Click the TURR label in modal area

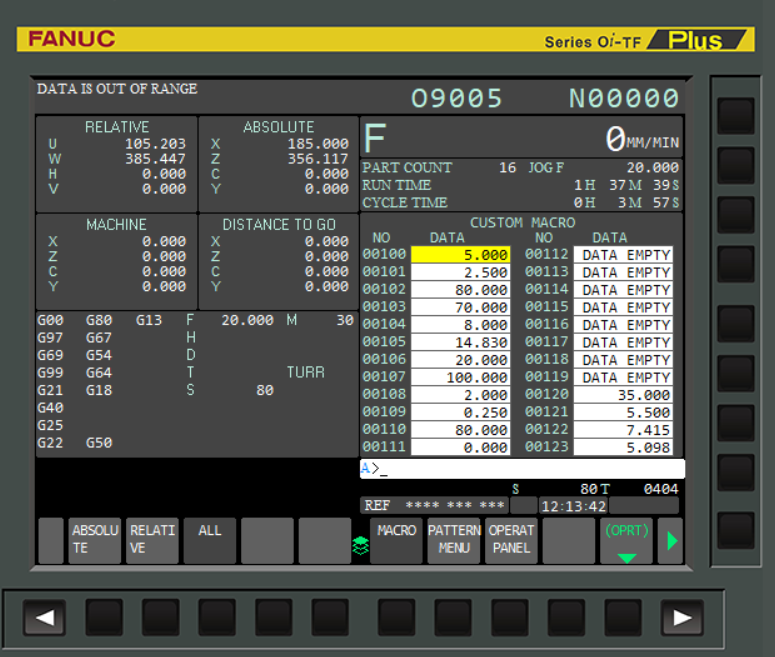pyautogui.click(x=305, y=372)
